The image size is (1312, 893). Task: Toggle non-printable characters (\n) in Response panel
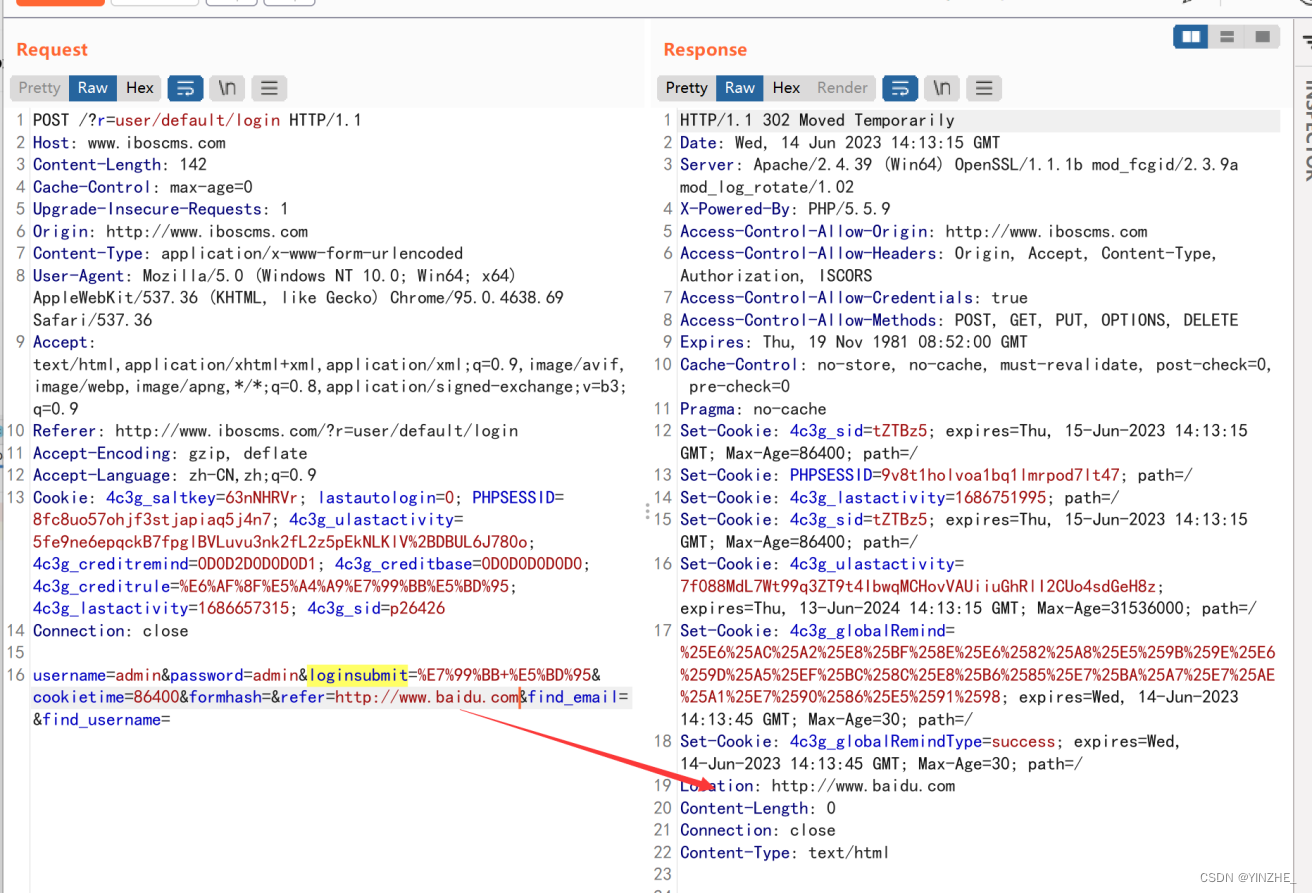point(942,88)
